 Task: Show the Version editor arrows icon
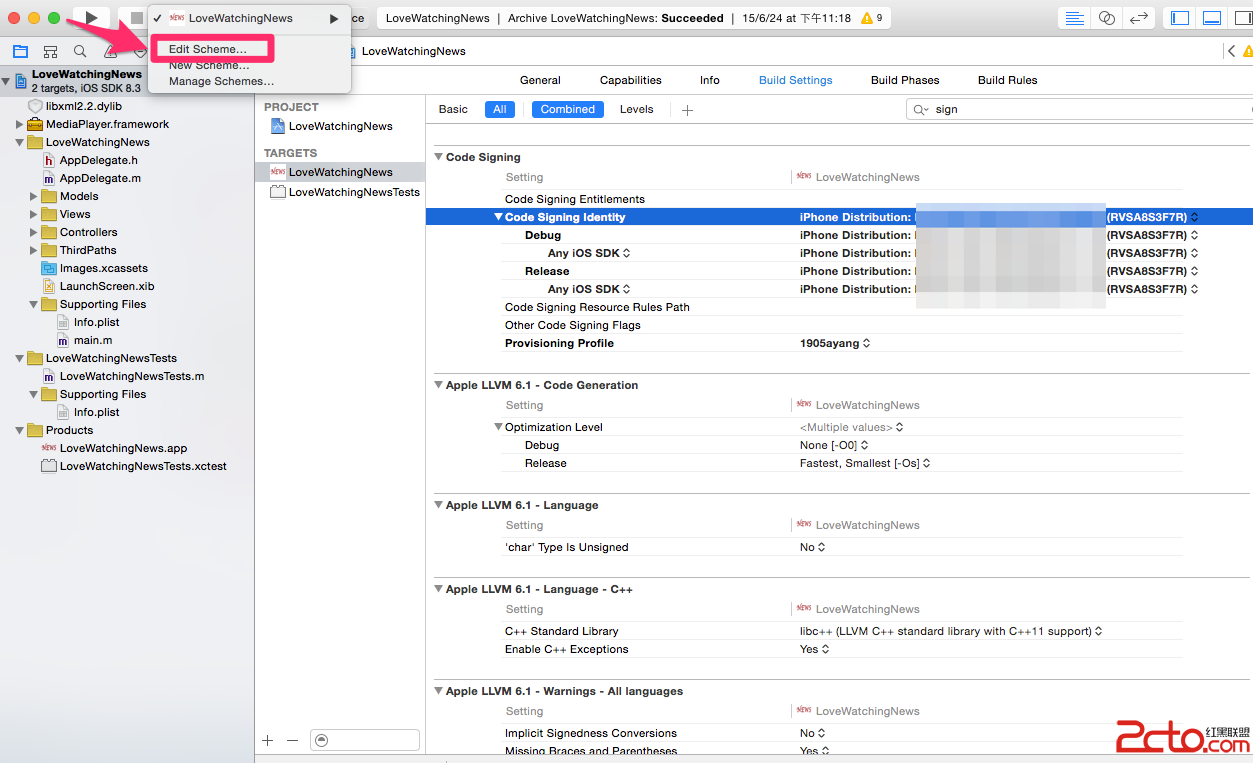[x=1138, y=18]
